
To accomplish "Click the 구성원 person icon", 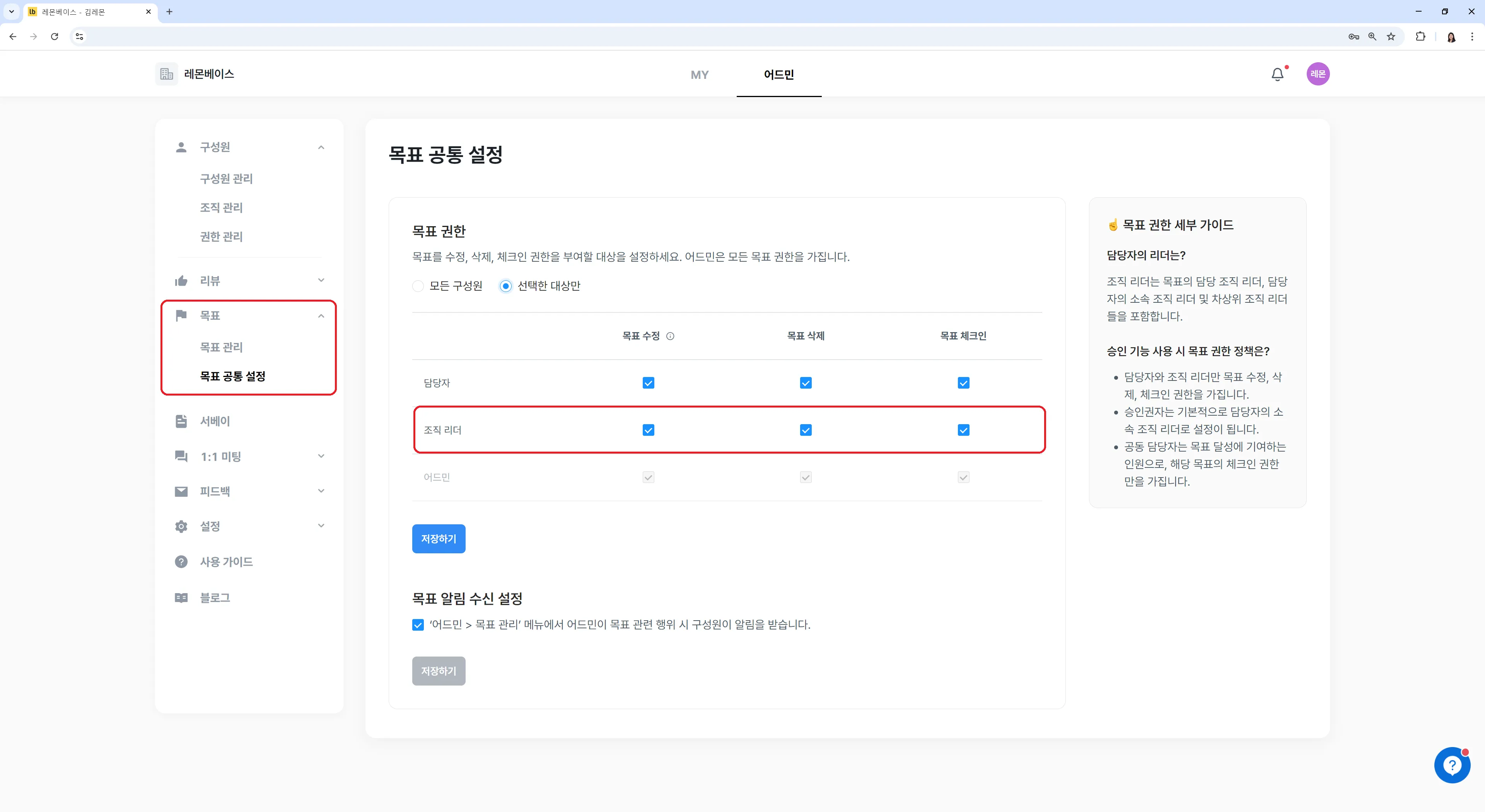I will point(181,147).
